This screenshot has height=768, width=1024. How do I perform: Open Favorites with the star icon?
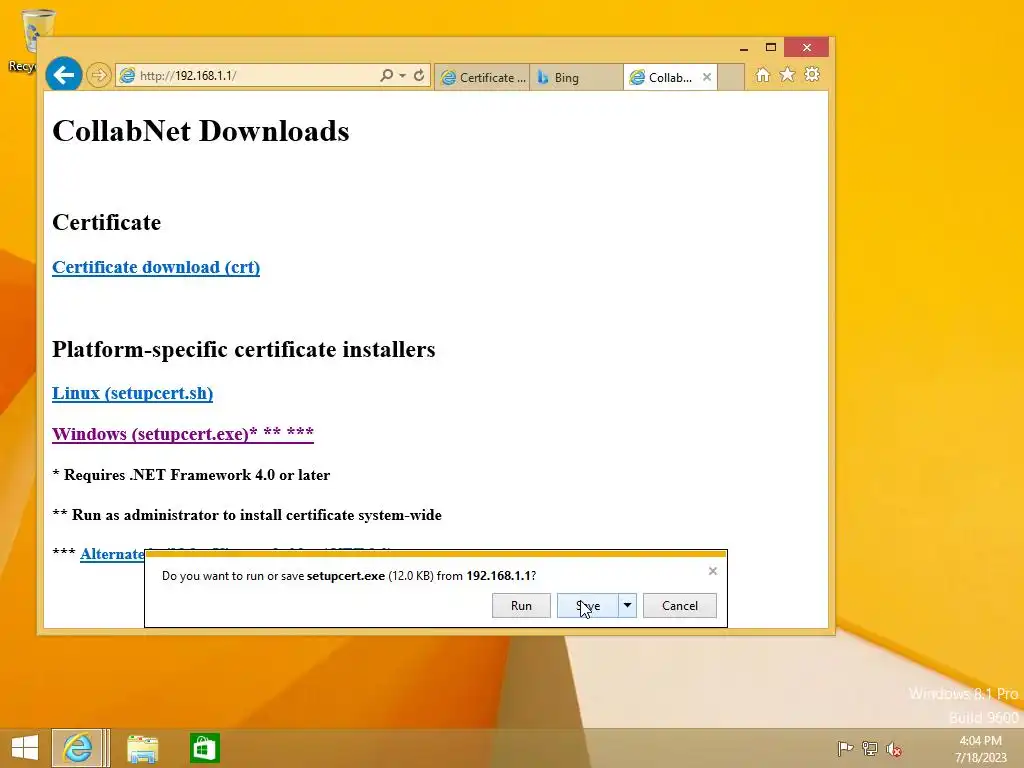coord(788,74)
